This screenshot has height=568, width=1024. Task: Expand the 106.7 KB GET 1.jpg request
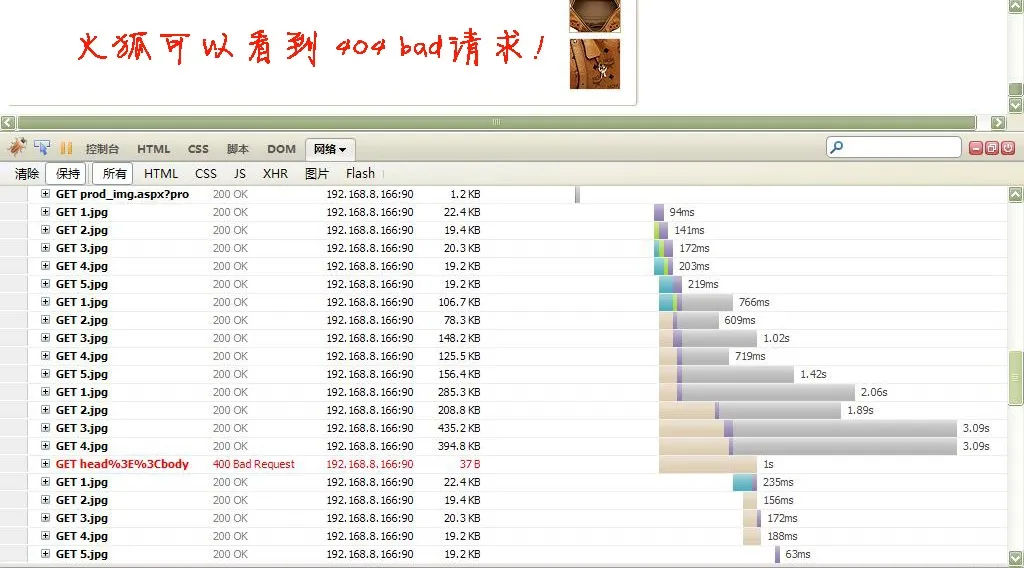point(45,302)
